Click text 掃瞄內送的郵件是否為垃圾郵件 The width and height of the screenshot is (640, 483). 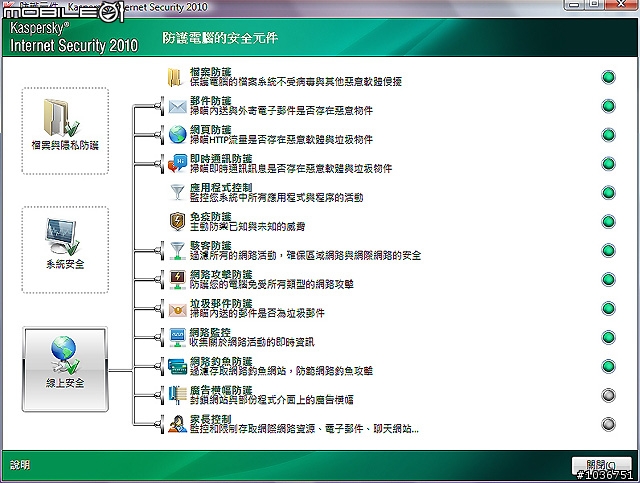click(257, 313)
